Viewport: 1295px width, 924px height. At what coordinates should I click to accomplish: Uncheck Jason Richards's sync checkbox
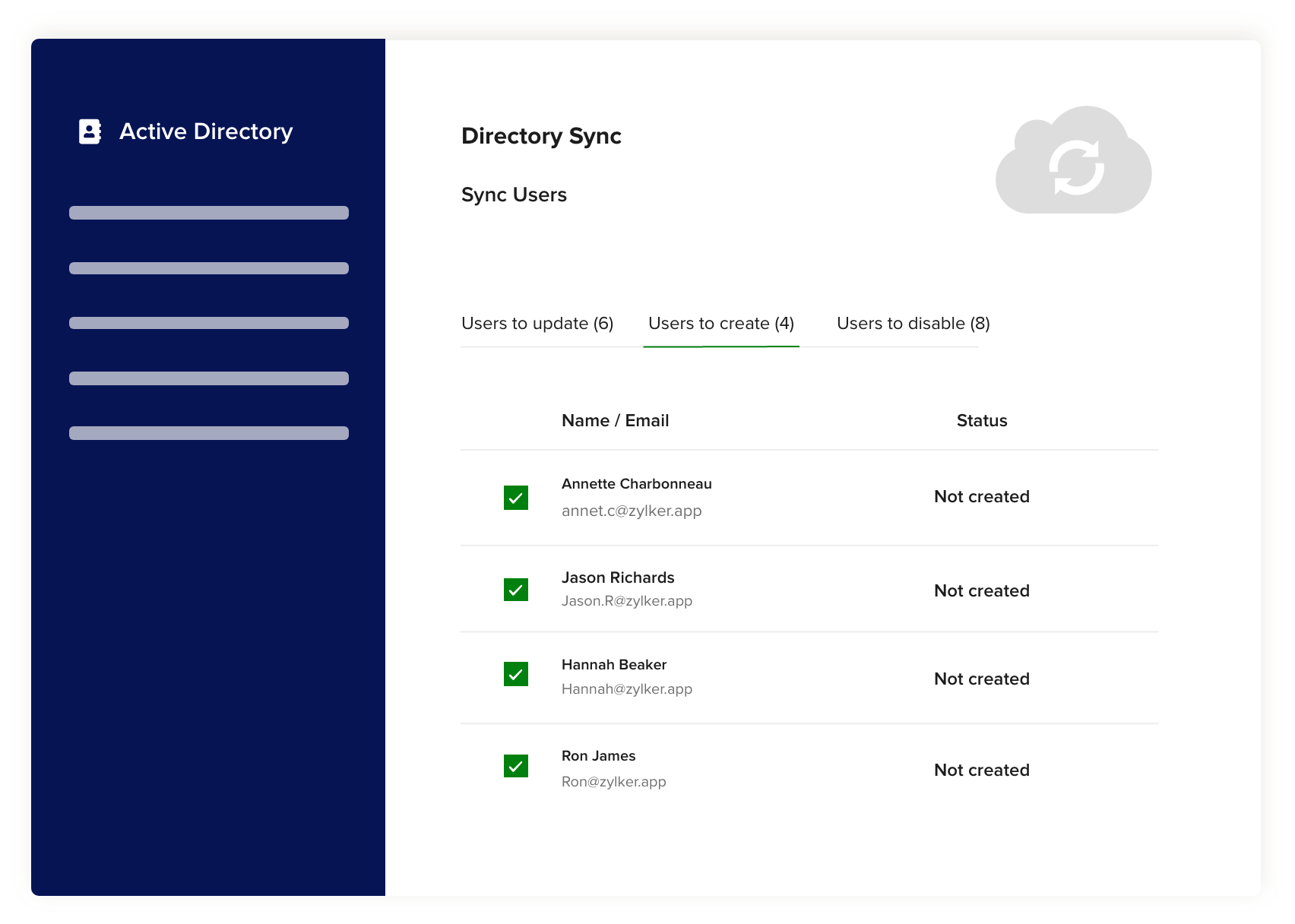516,590
